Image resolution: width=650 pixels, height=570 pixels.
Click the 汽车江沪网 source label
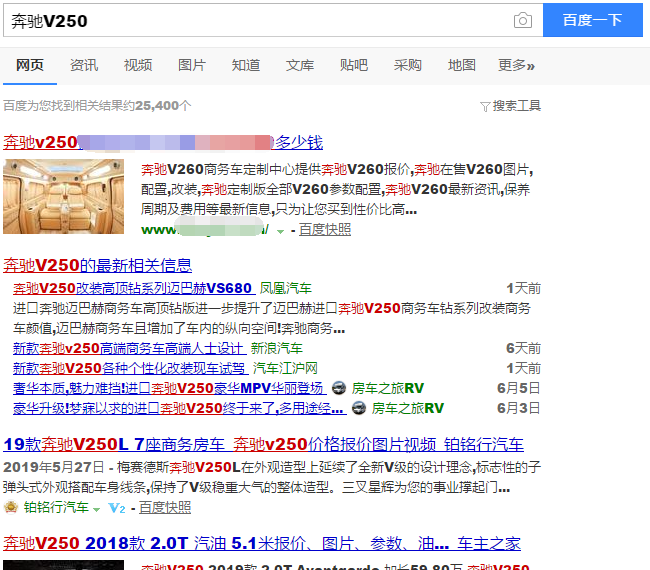(285, 368)
